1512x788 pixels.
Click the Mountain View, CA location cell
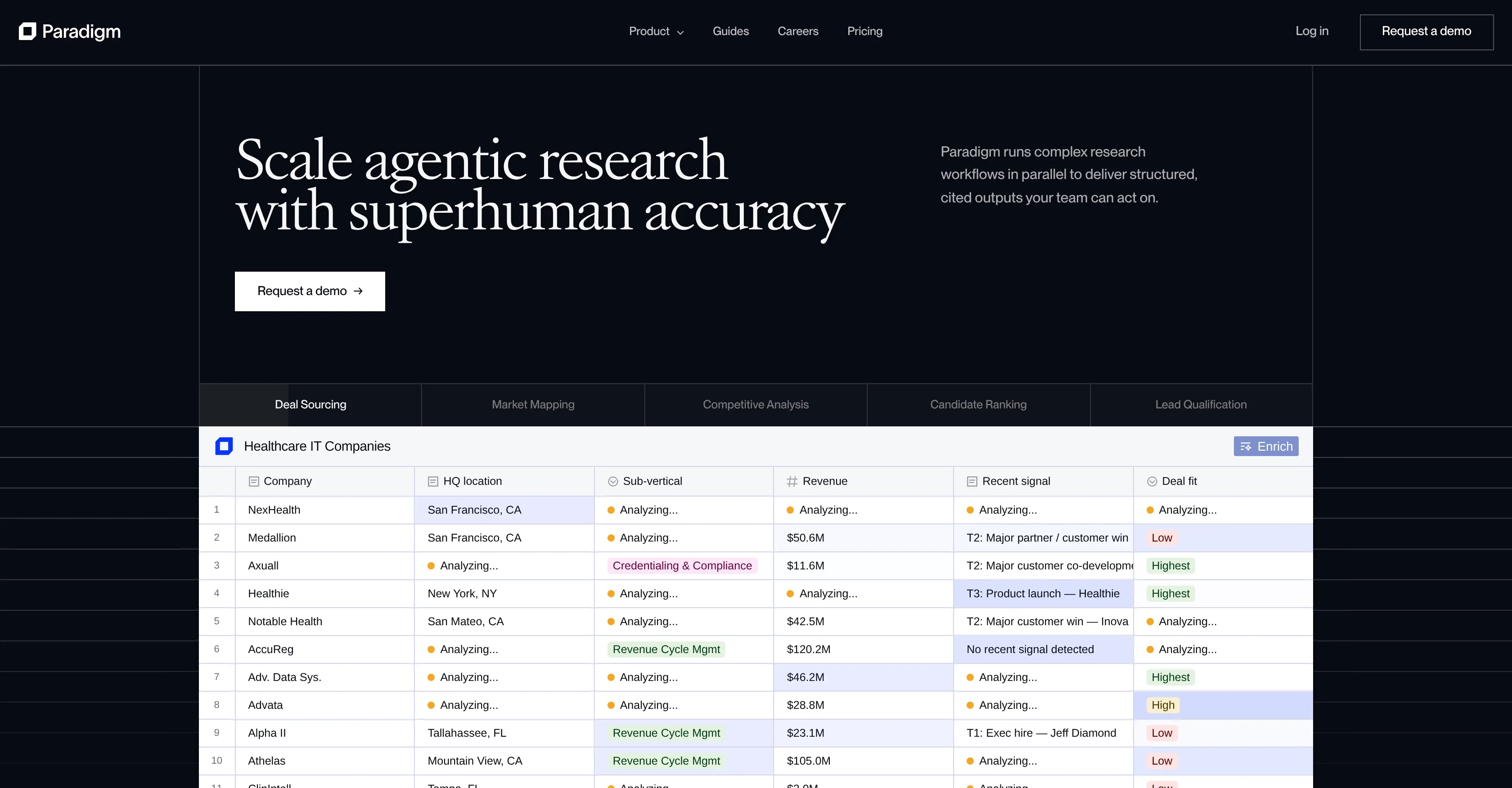coord(504,761)
